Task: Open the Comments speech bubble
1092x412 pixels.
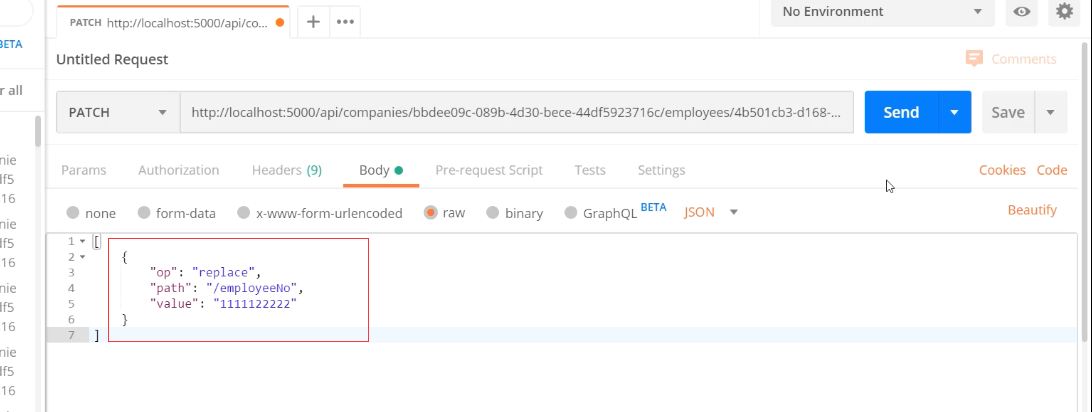Action: pyautogui.click(x=974, y=59)
